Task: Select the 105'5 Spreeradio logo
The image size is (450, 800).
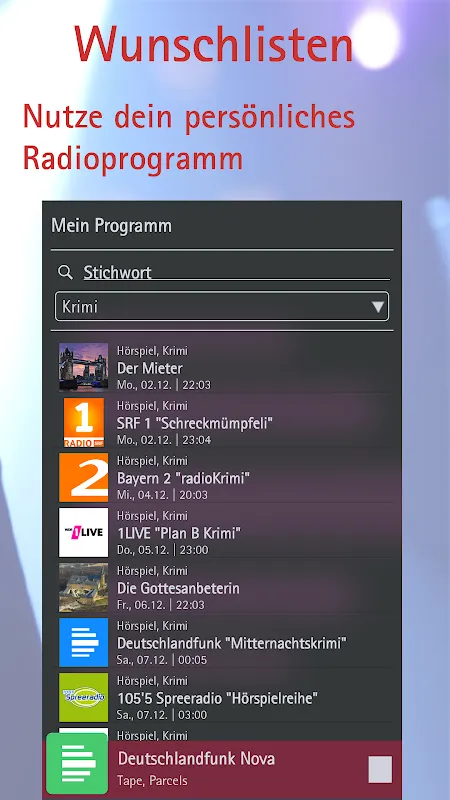Action: tap(84, 697)
